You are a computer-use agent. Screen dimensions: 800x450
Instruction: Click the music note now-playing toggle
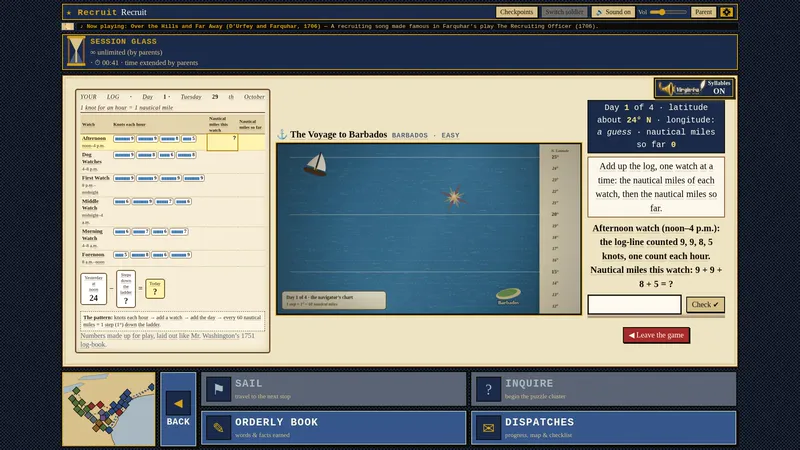[x=68, y=26]
